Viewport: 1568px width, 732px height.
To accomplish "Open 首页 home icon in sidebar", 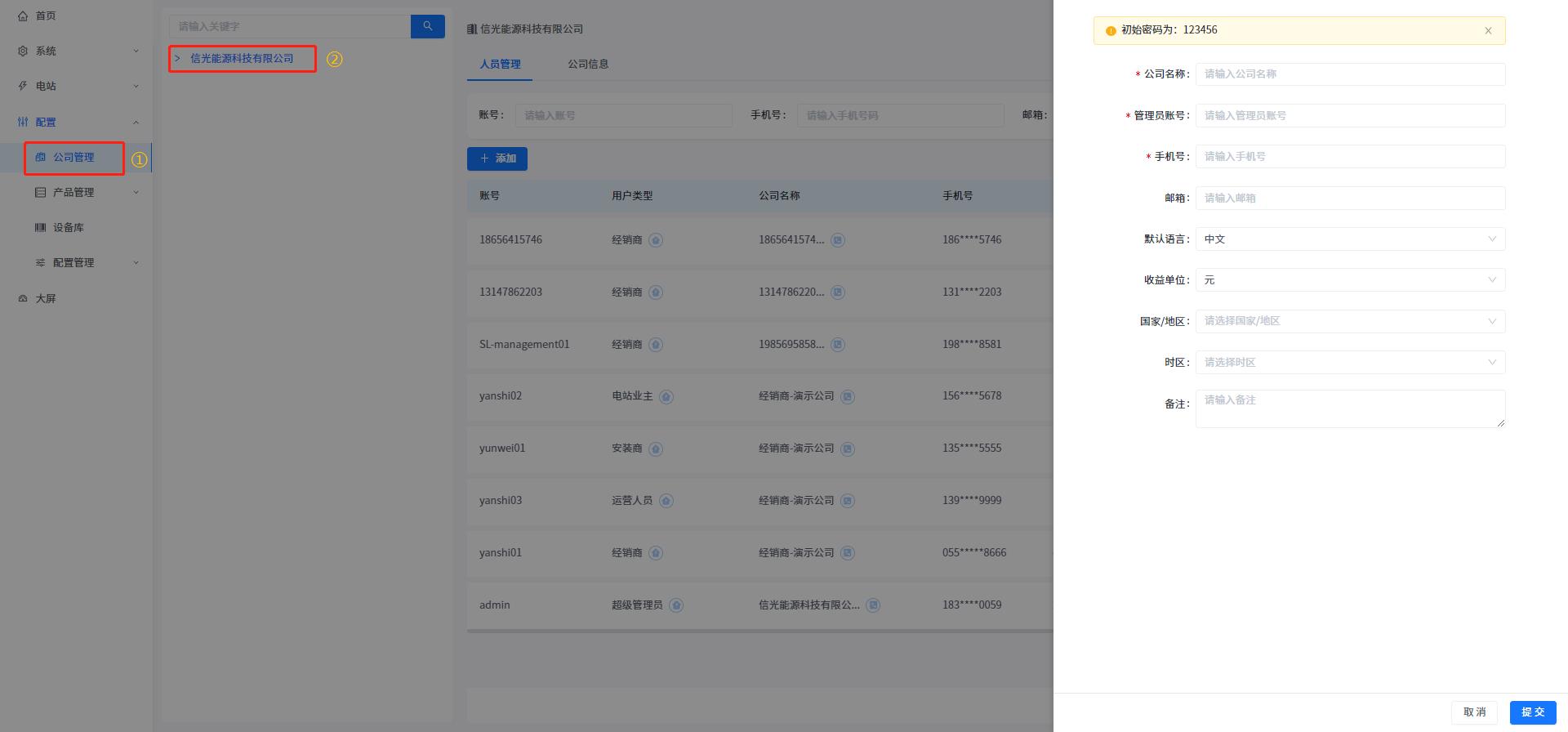I will (x=23, y=16).
